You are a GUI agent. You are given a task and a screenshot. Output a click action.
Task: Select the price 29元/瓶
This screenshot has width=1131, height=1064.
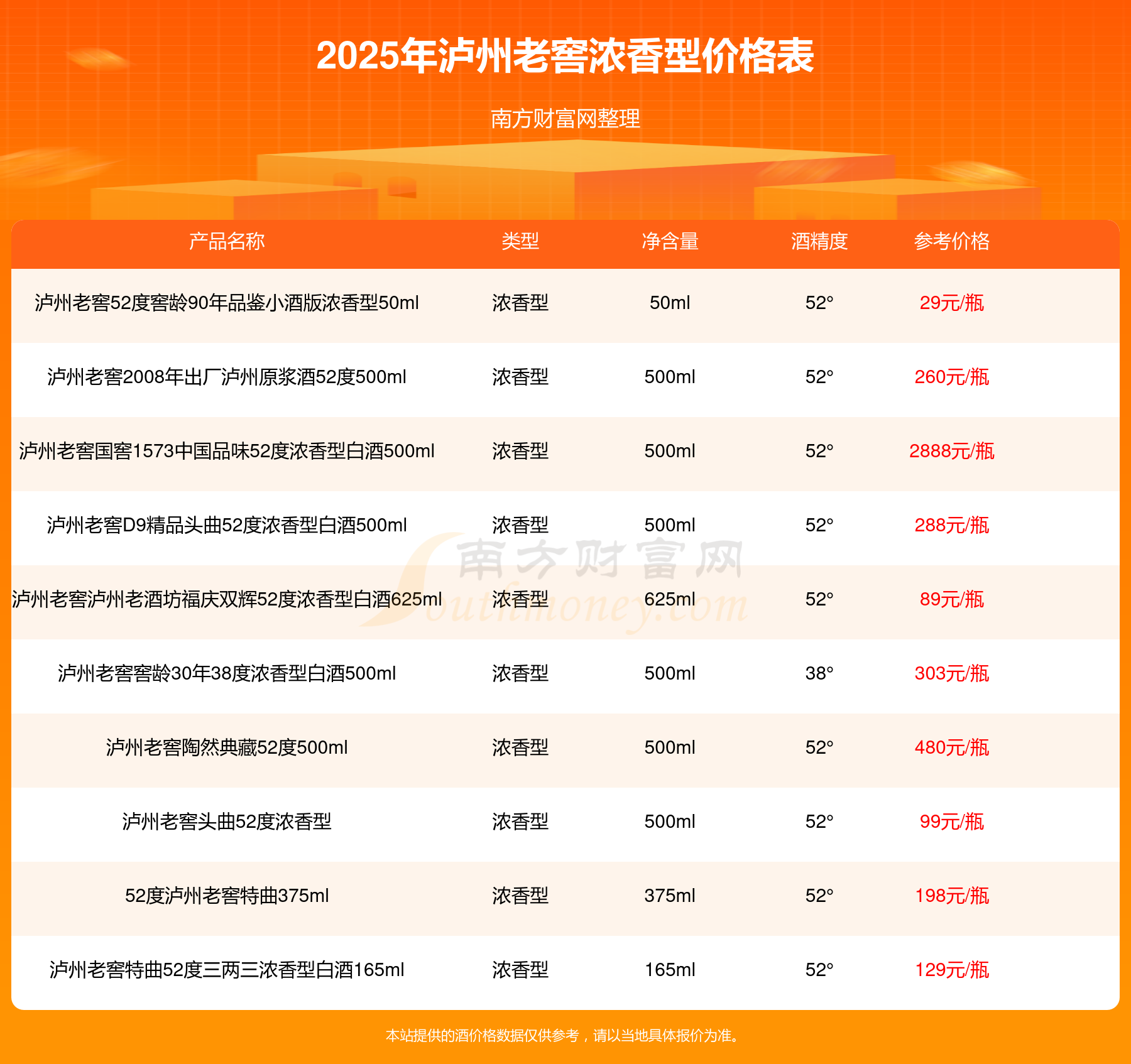point(952,303)
